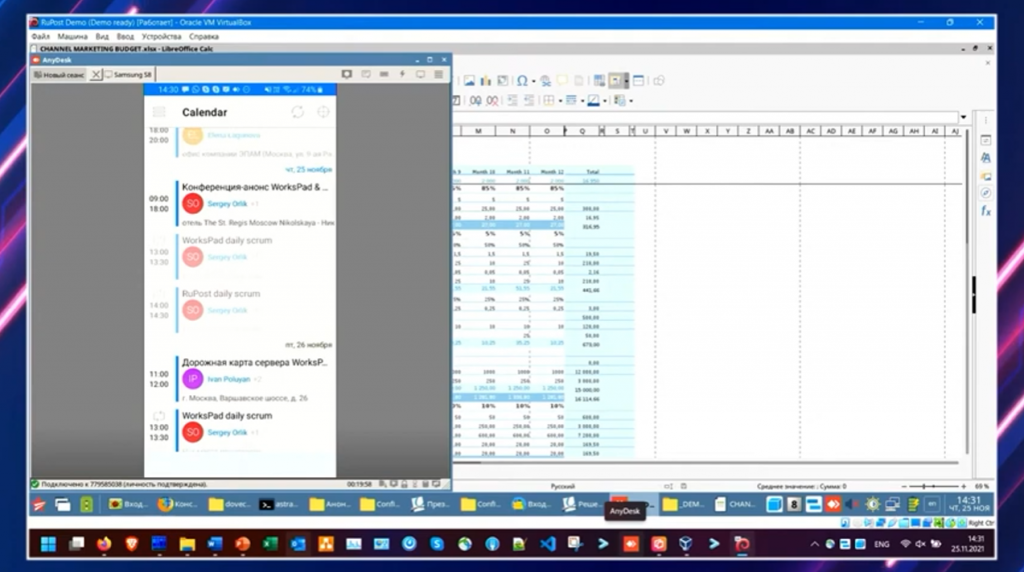Open the astra terminal item in the Astra taskbar
Viewport: 1024px width, 572px height.
pos(280,504)
